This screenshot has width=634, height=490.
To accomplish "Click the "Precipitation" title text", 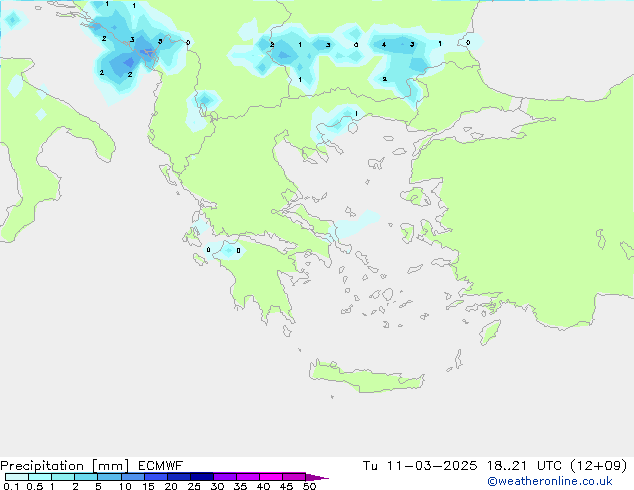I will pyautogui.click(x=42, y=466).
